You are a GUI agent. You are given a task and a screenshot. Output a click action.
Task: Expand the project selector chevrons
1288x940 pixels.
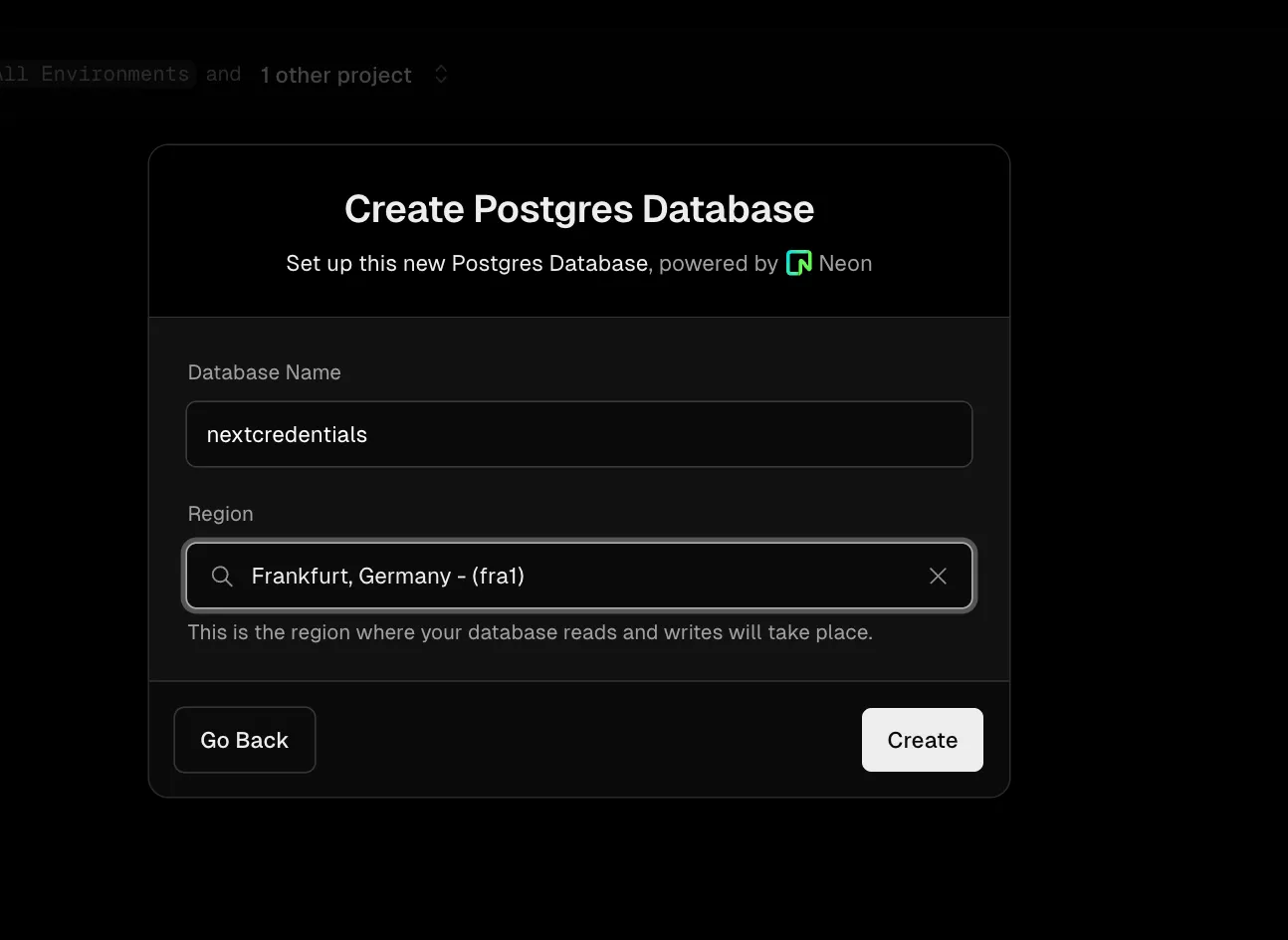coord(441,75)
